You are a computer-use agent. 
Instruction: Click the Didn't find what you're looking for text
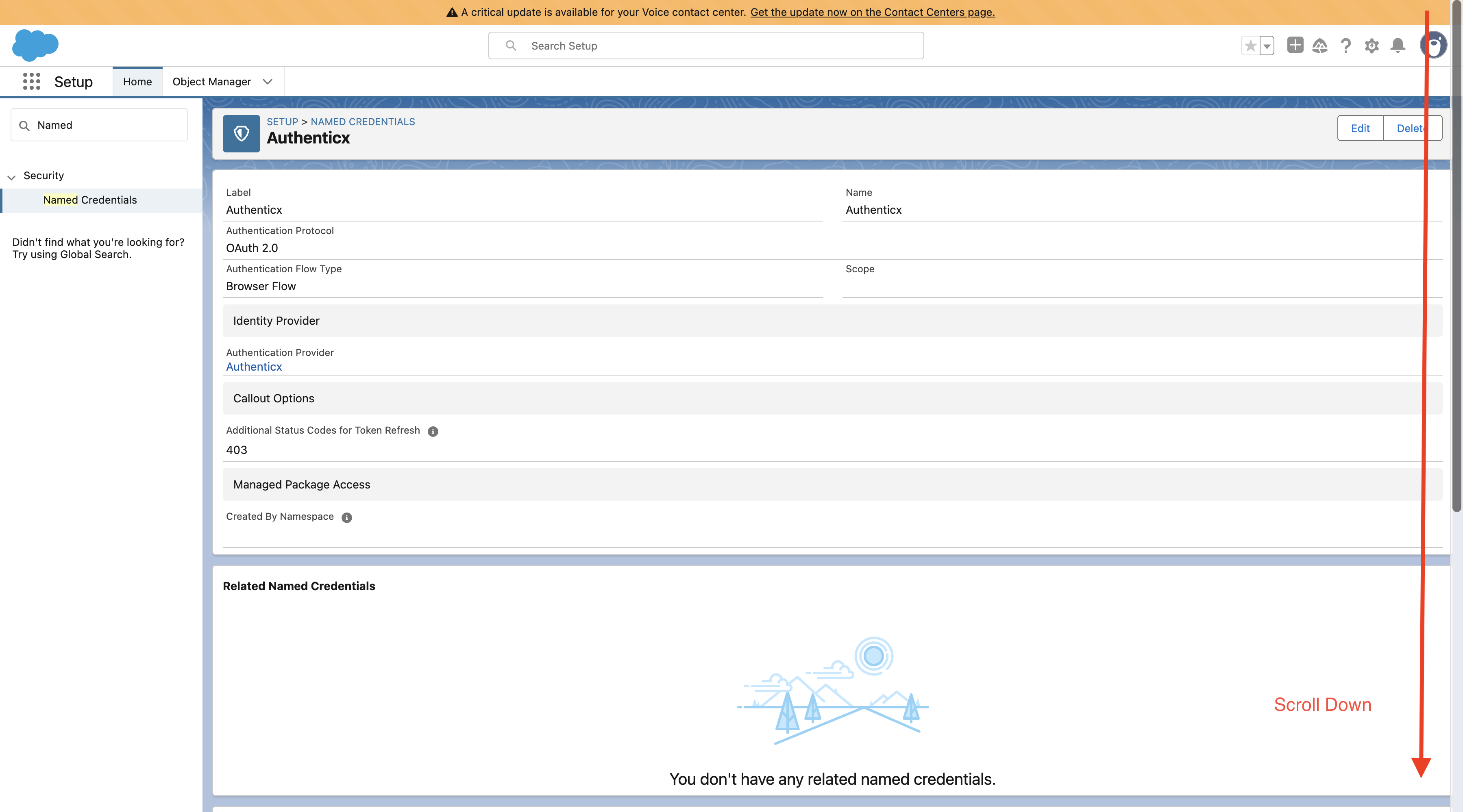[x=98, y=248]
